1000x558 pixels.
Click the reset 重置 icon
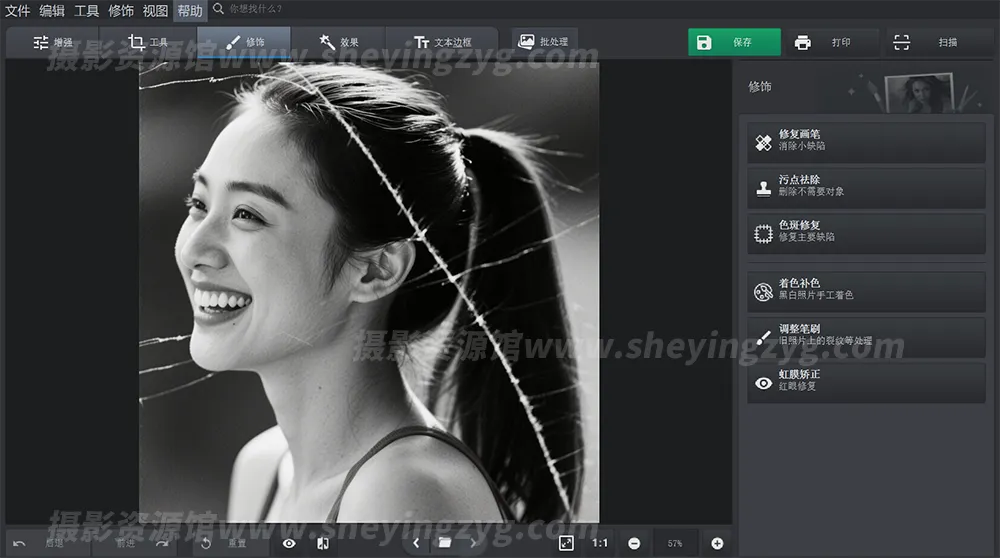(207, 543)
